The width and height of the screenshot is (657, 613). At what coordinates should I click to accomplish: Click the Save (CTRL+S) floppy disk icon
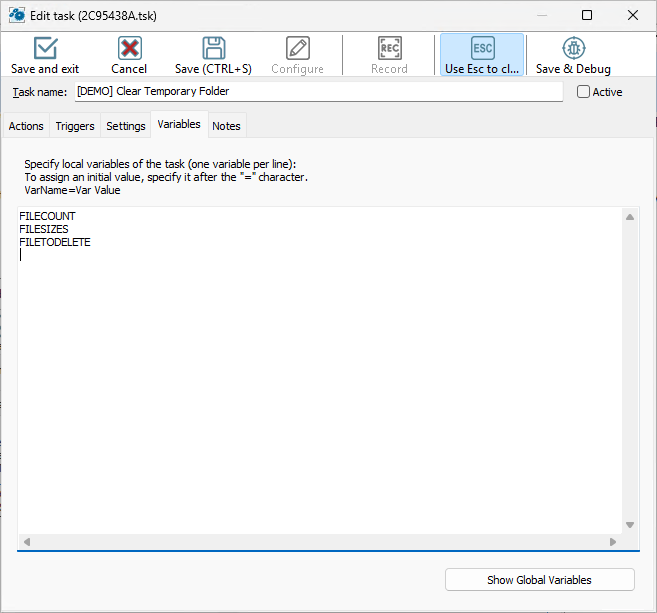coord(214,48)
